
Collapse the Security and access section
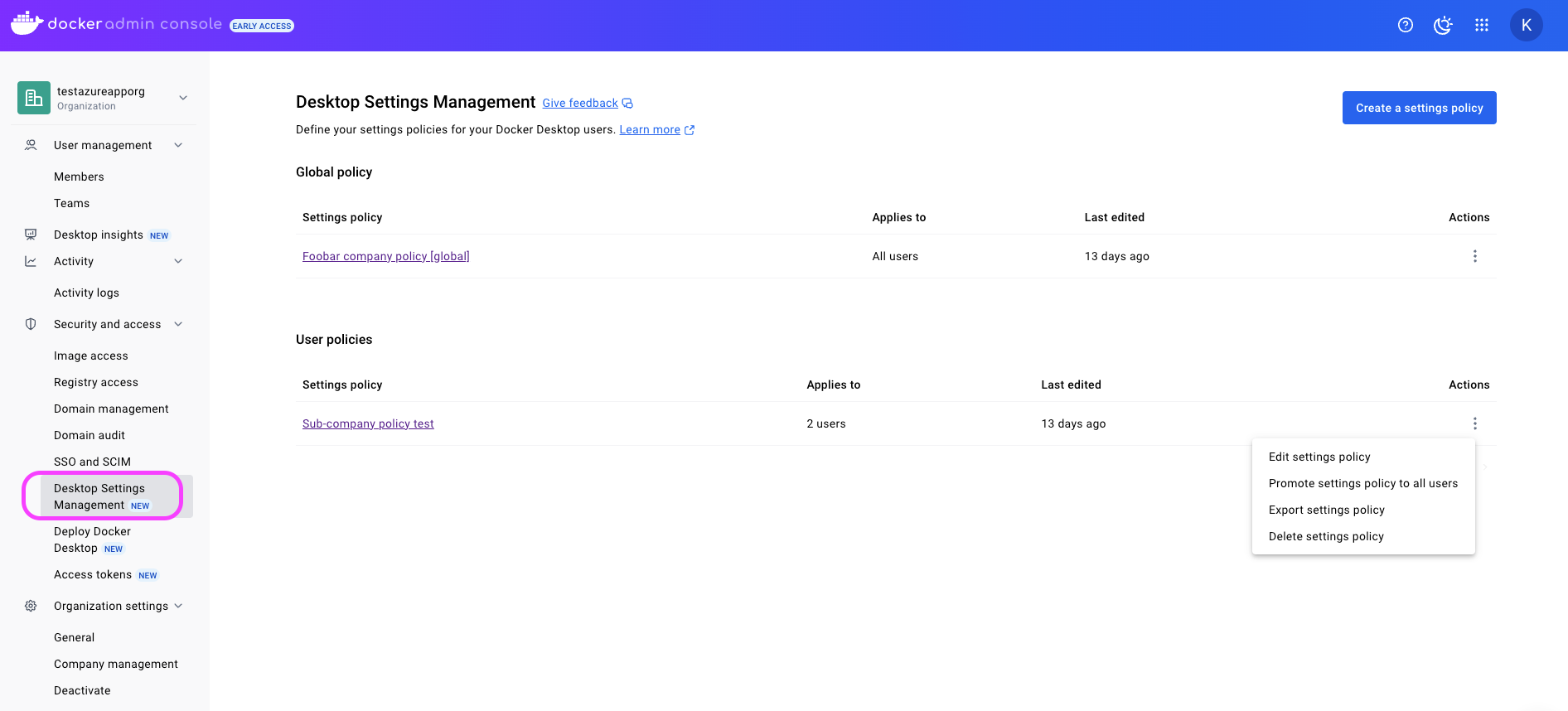coord(178,324)
